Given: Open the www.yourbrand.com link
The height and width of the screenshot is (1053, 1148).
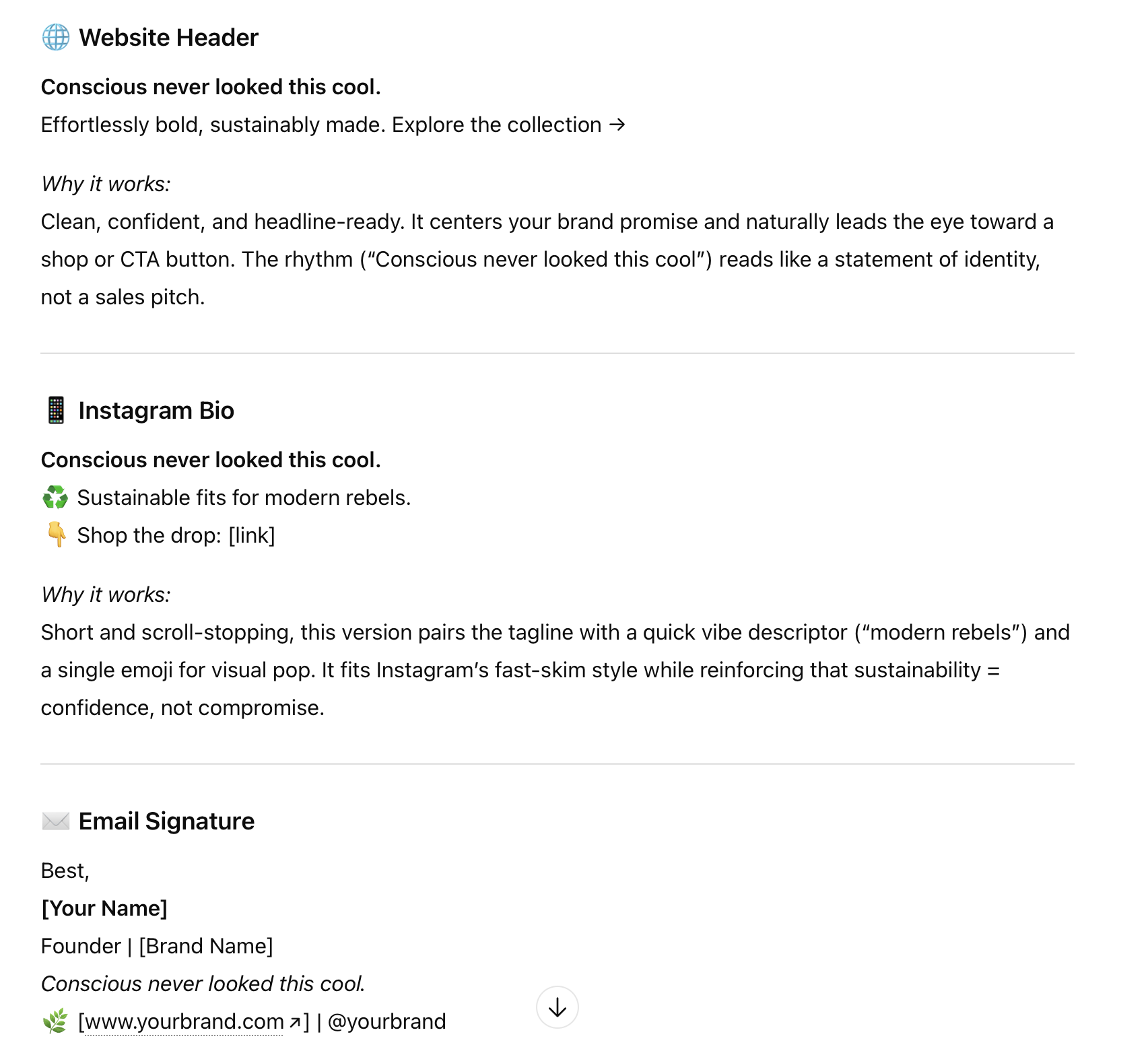Looking at the screenshot, I should [x=184, y=1022].
